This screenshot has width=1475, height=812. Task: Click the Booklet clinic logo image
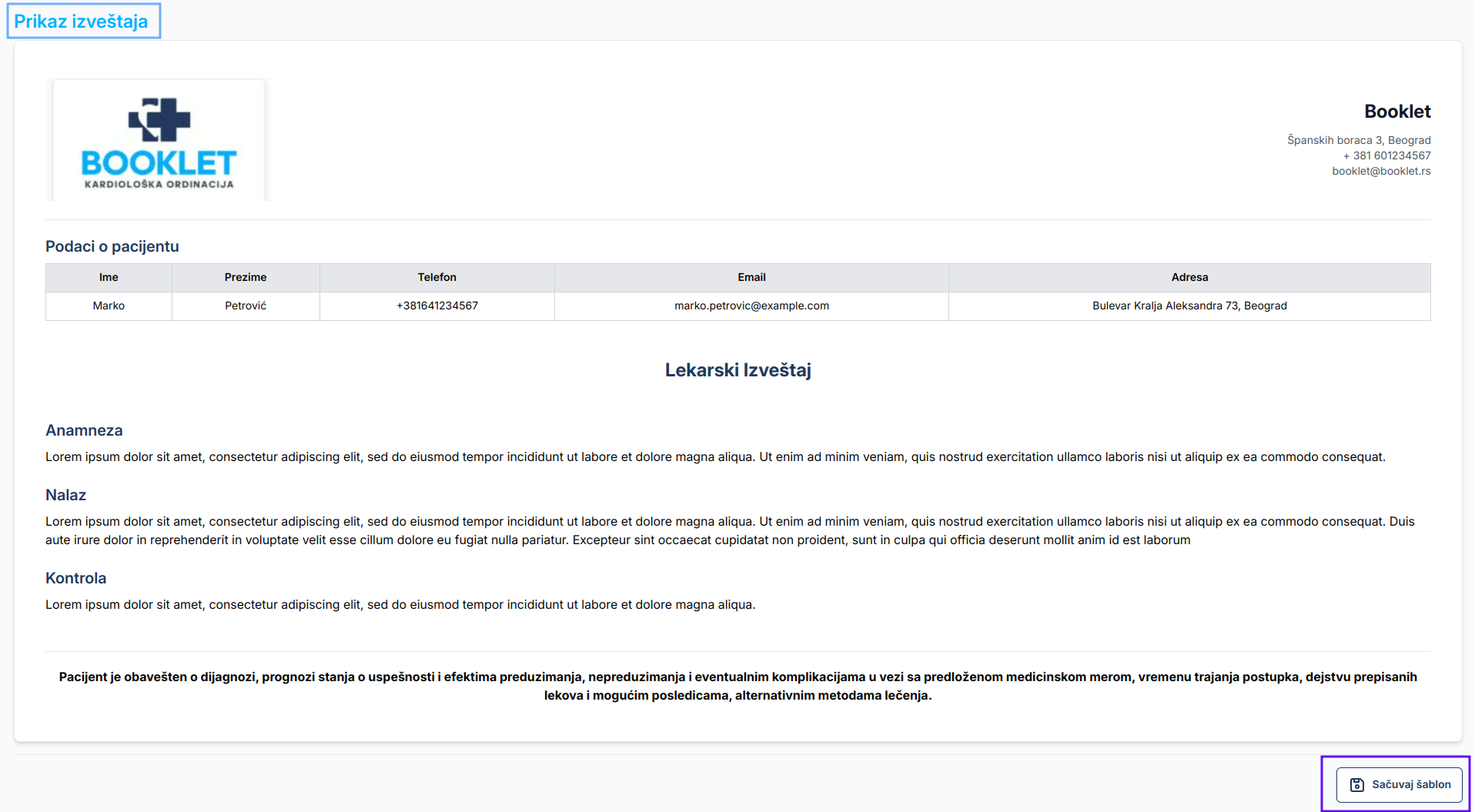(x=159, y=140)
